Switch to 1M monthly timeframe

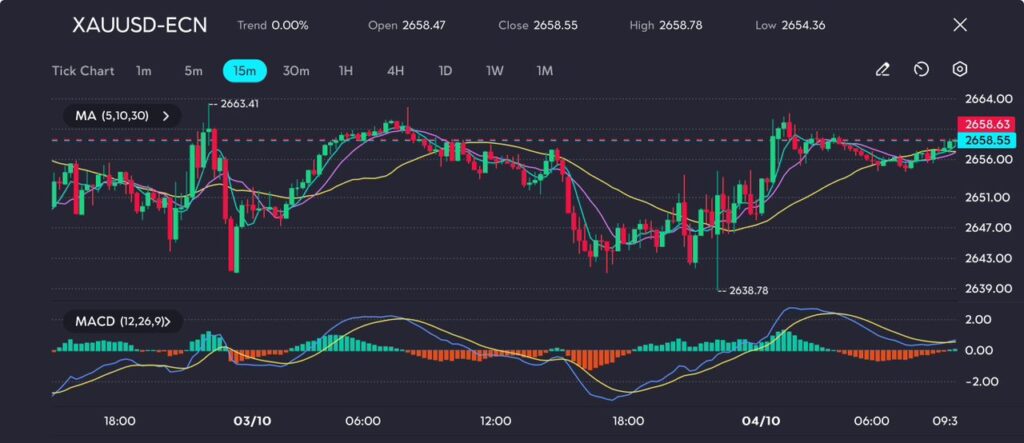[544, 71]
